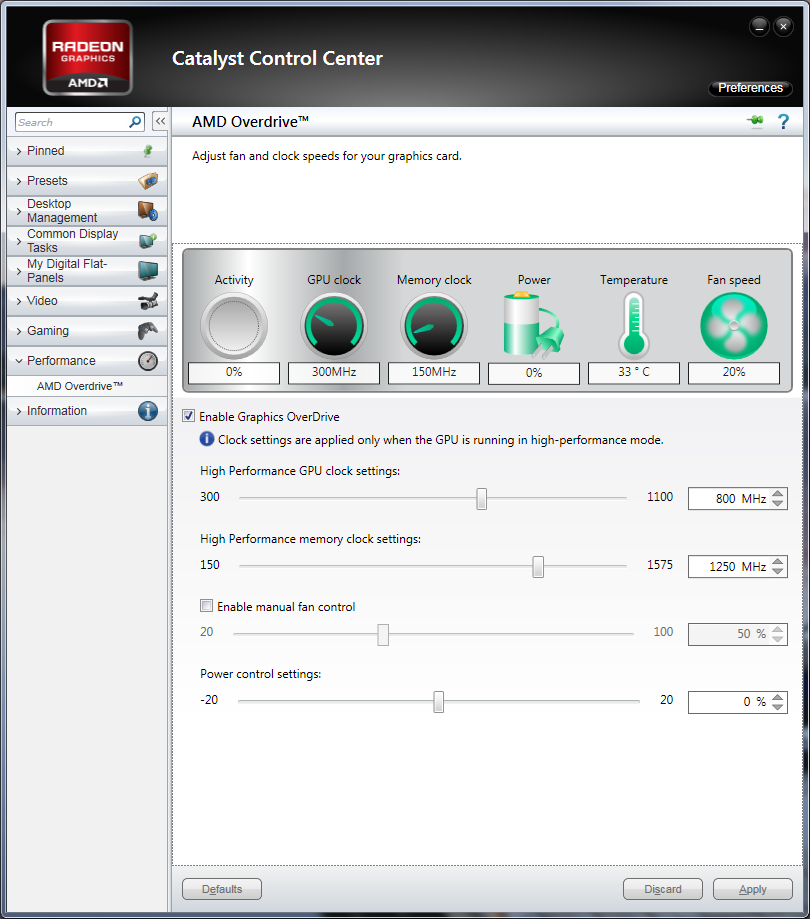This screenshot has width=810, height=919.
Task: Click the 300MHz GPU clock readout
Action: 334,373
